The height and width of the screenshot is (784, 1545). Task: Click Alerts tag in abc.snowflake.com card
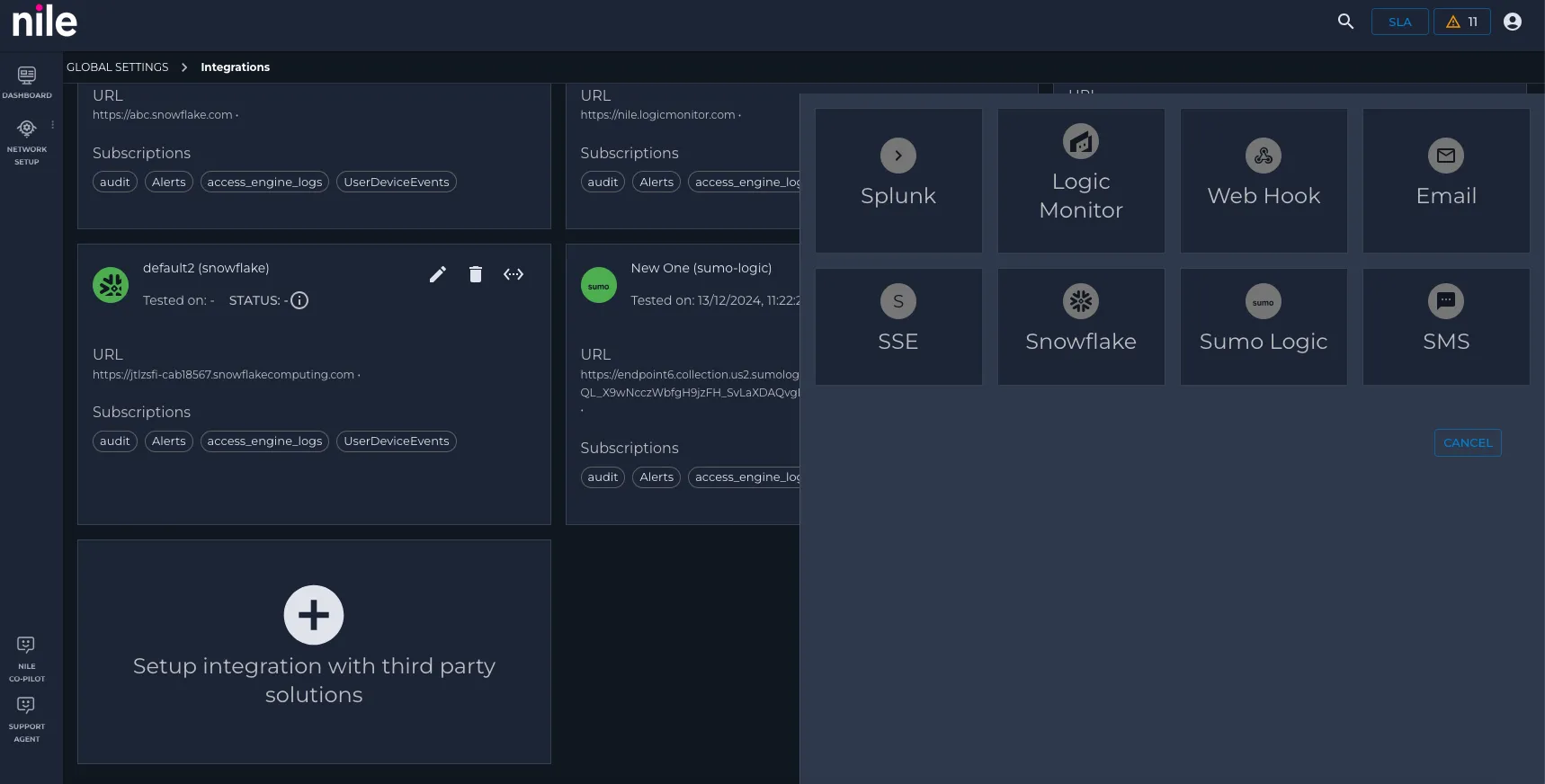pyautogui.click(x=169, y=183)
